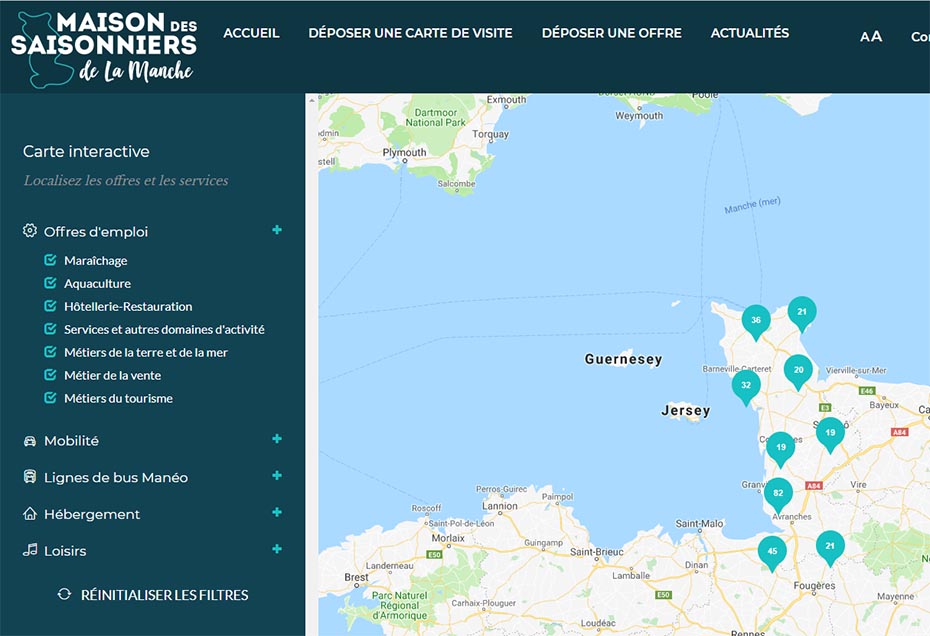The width and height of the screenshot is (930, 636).
Task: Click the Lannion label on the map
Action: point(500,506)
